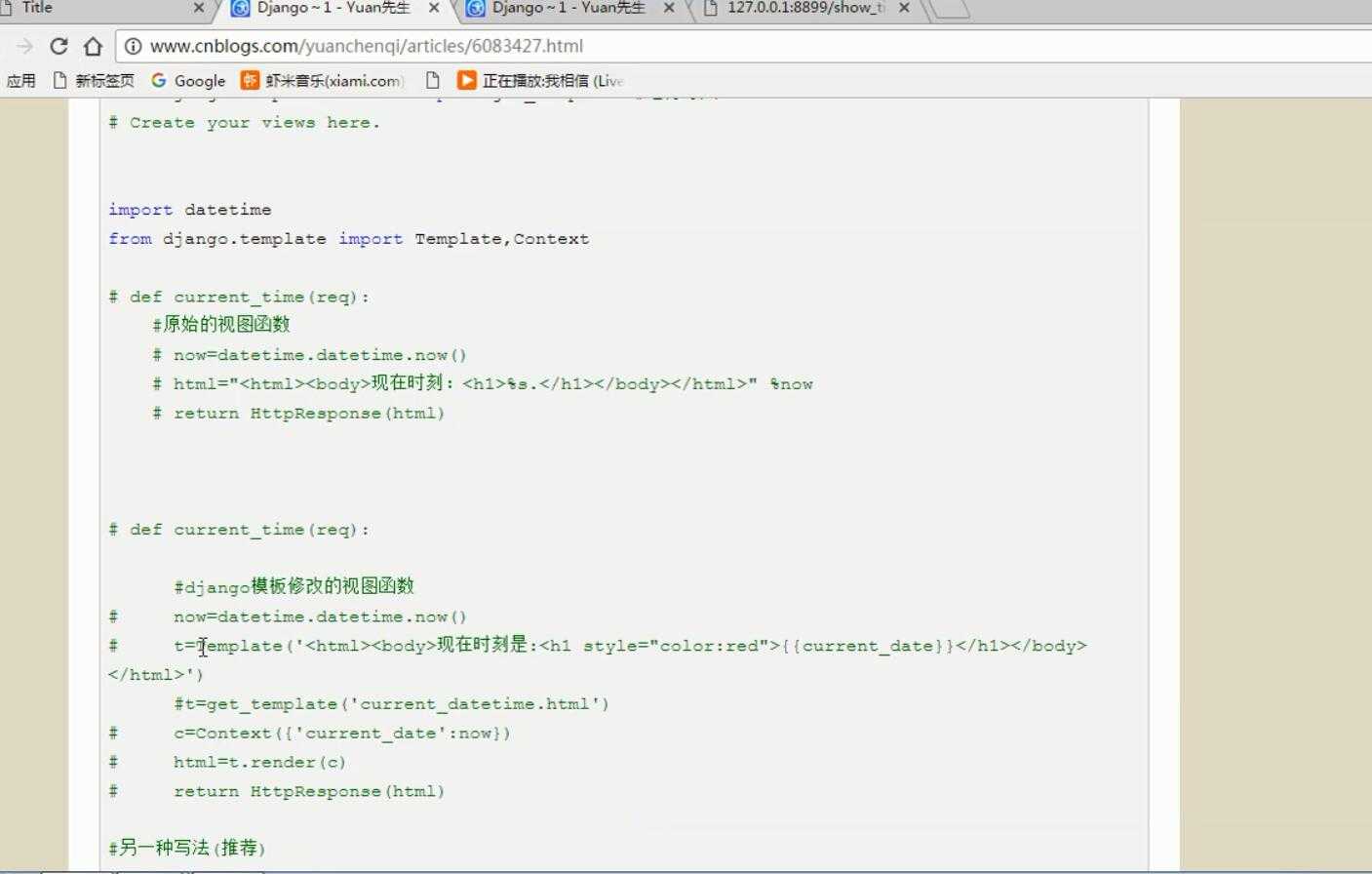The height and width of the screenshot is (874, 1372).
Task: Open the 正在播放:我相信 bookmark
Action: pos(541,81)
